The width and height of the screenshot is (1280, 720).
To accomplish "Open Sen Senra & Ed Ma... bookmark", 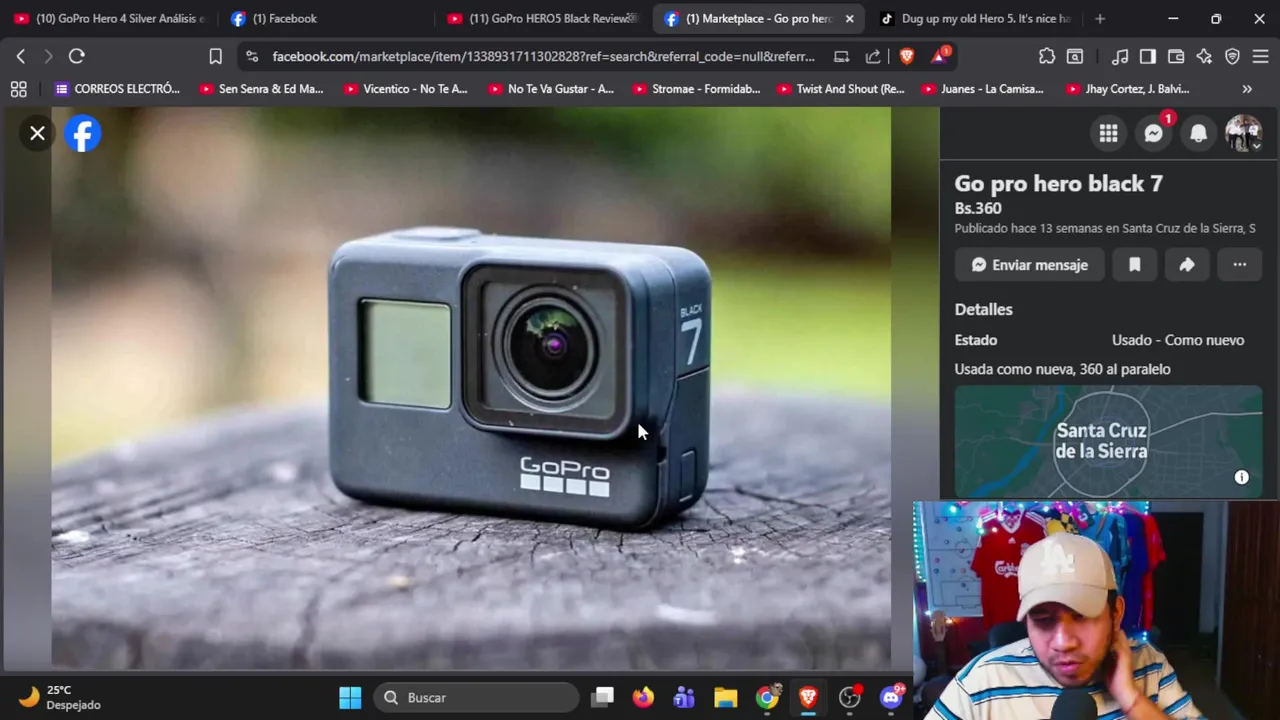I will click(x=261, y=89).
